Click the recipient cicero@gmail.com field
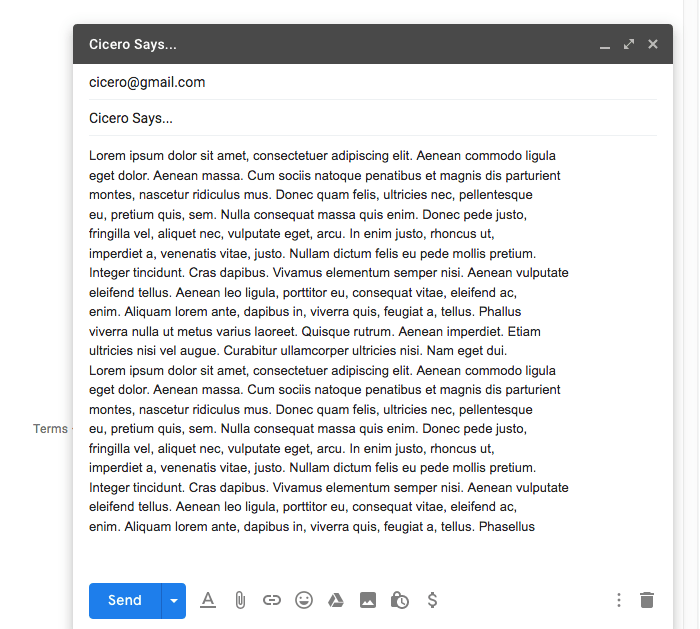This screenshot has width=700, height=629. [x=373, y=82]
